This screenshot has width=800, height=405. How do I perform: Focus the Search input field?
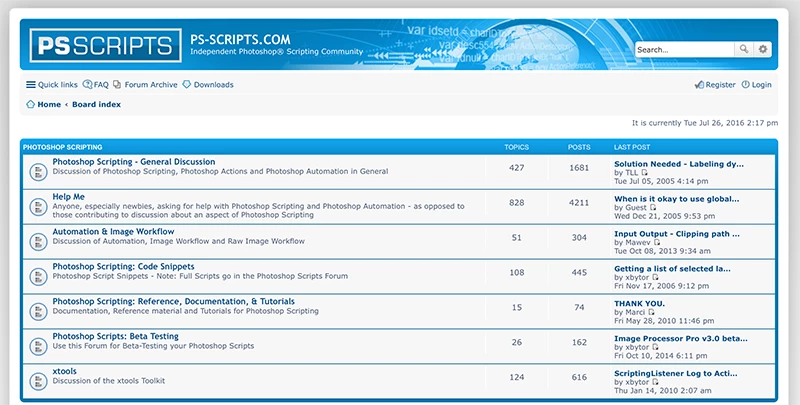point(685,49)
